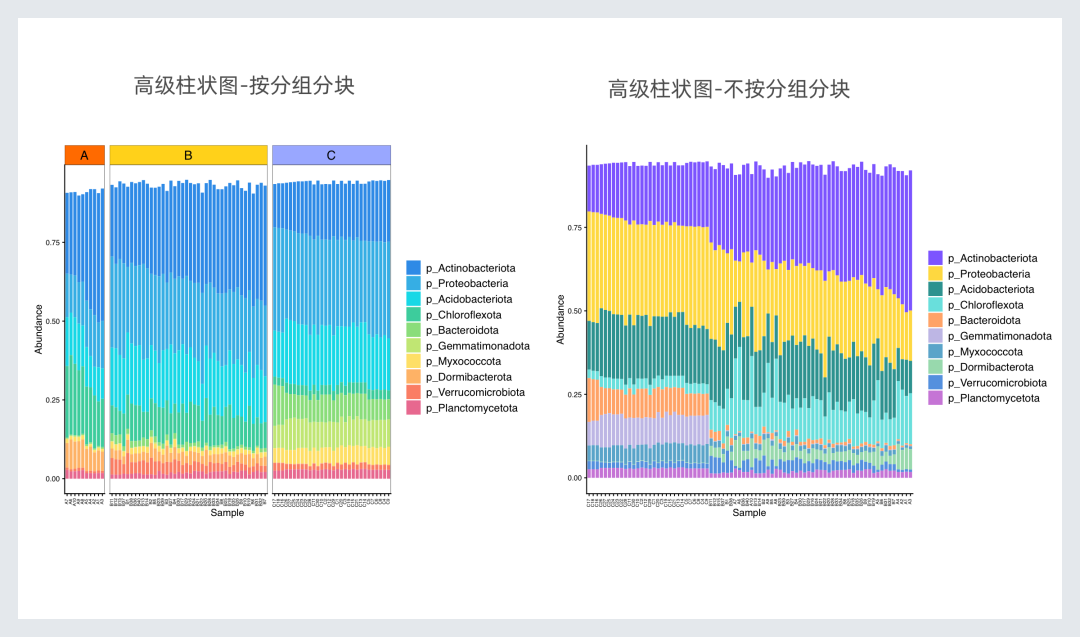Click the coral p_Verrucomicrobiota swatch in 按分组分块 legend

point(413,393)
